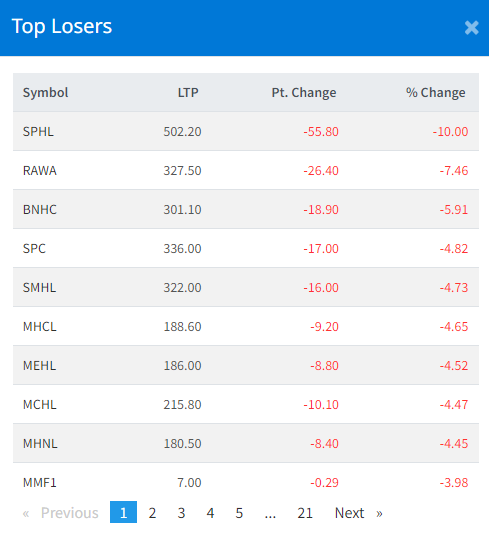Sort by Symbol column header
The width and height of the screenshot is (489, 535).
[x=45, y=92]
